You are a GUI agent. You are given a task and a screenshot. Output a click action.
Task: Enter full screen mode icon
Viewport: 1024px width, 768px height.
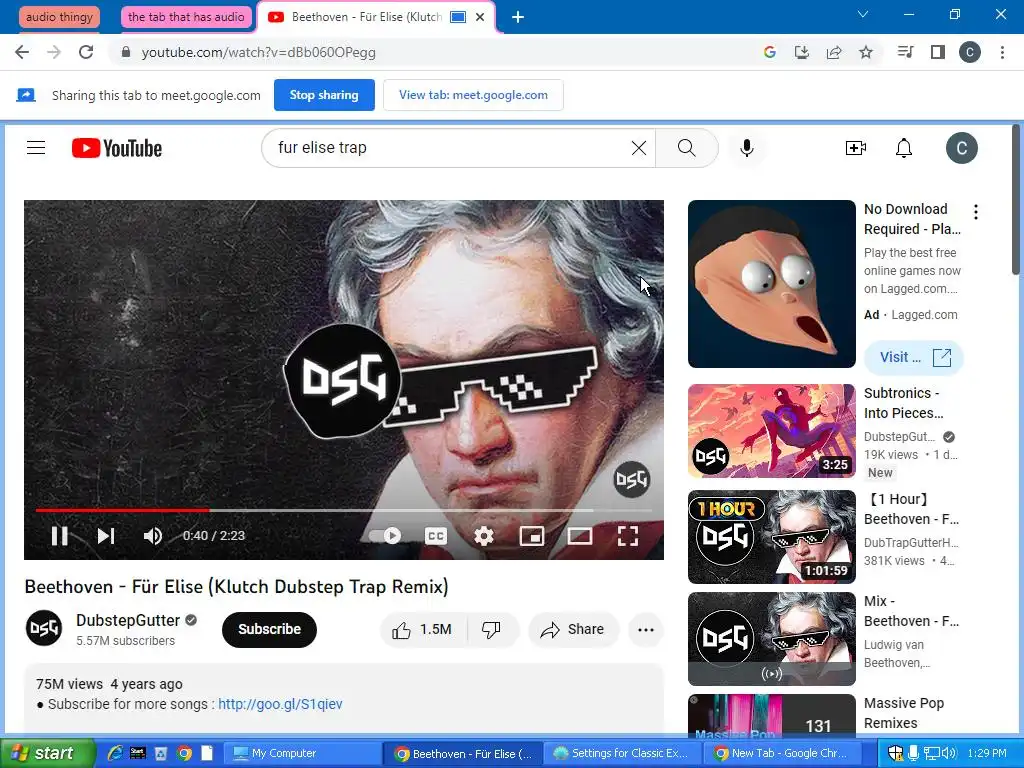click(628, 536)
